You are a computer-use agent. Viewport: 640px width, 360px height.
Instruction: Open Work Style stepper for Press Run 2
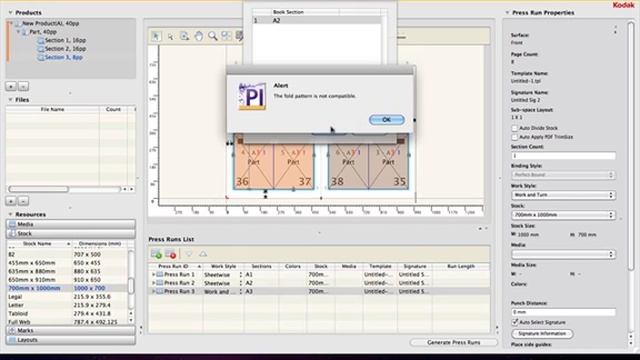coord(241,283)
